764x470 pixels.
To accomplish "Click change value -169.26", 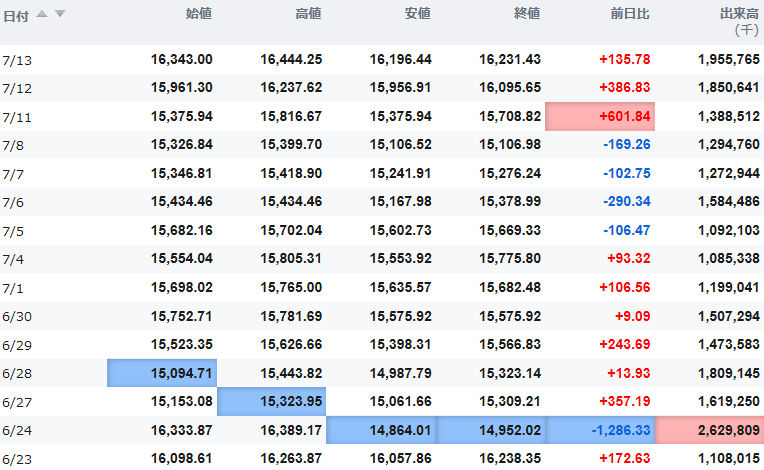I will click(627, 144).
